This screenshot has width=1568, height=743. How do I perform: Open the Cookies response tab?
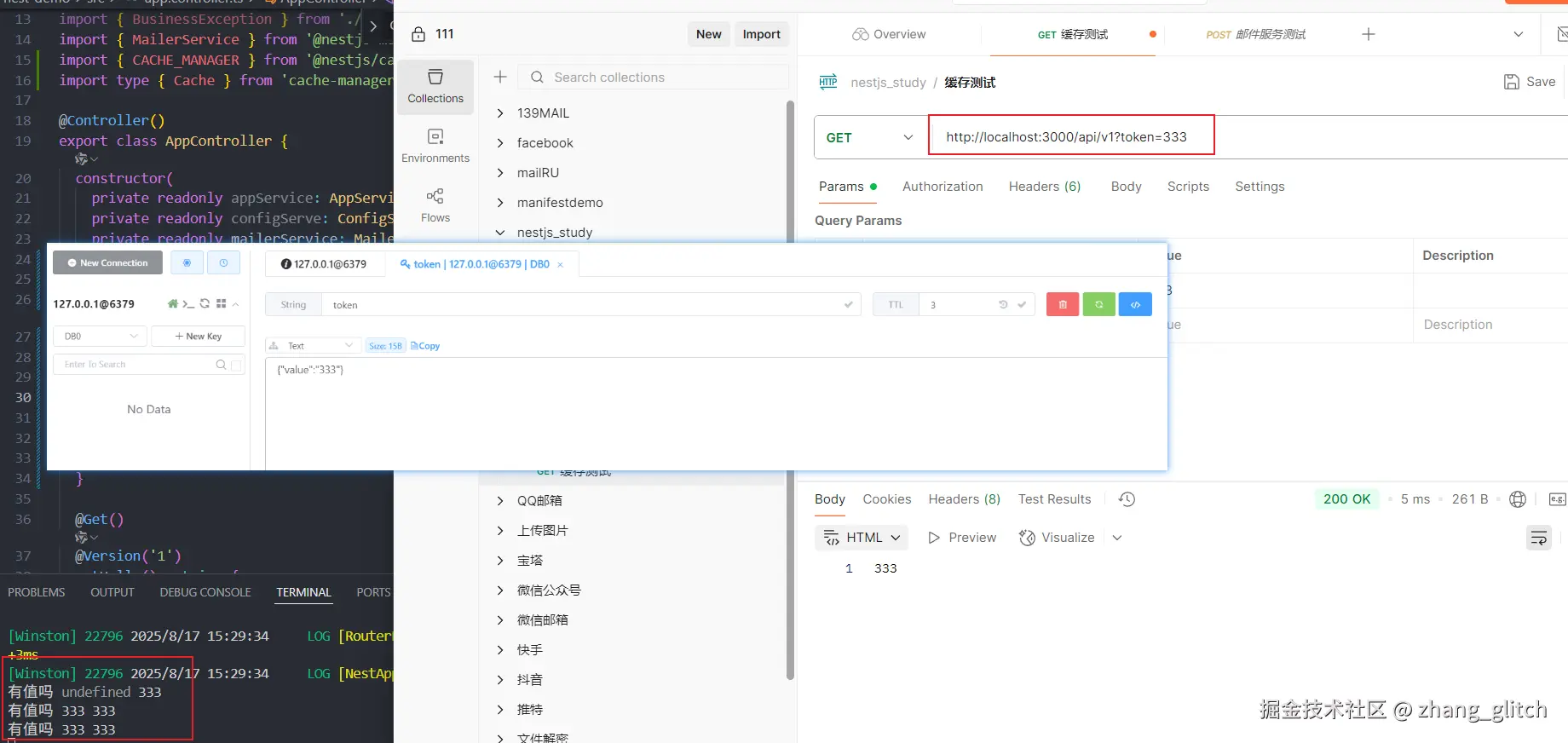point(886,499)
